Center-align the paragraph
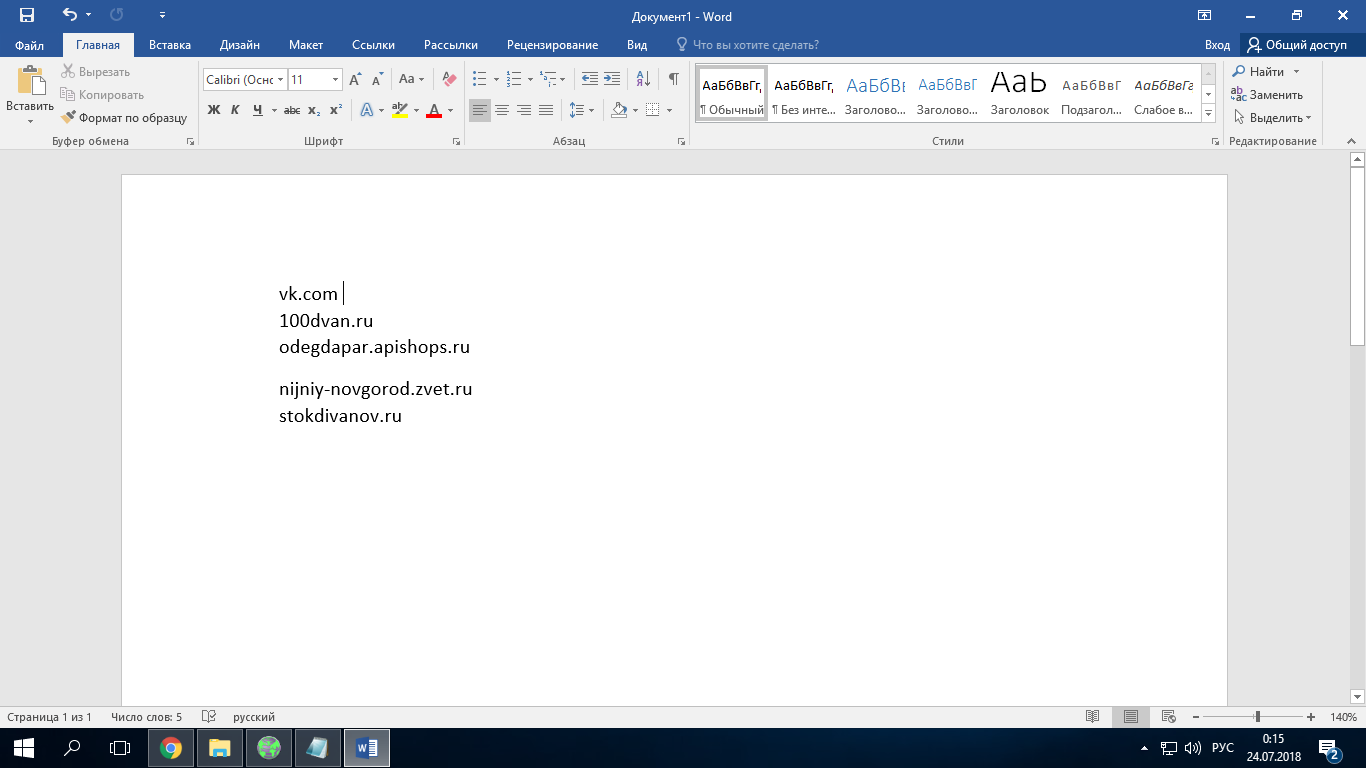Screen dimensions: 1366x768 [x=502, y=110]
